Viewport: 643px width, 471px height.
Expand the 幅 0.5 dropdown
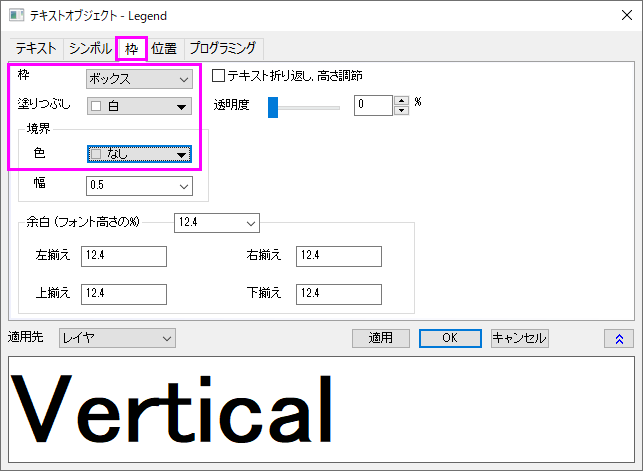pyautogui.click(x=139, y=186)
